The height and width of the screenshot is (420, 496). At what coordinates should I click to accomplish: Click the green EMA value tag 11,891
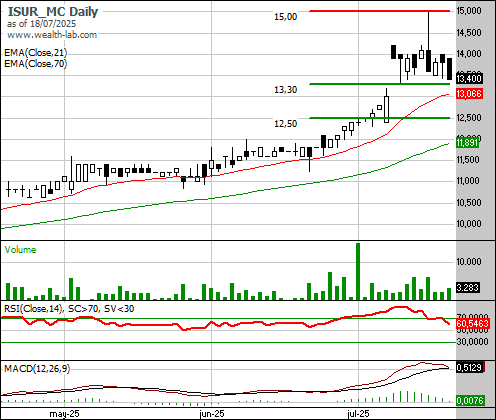467,143
